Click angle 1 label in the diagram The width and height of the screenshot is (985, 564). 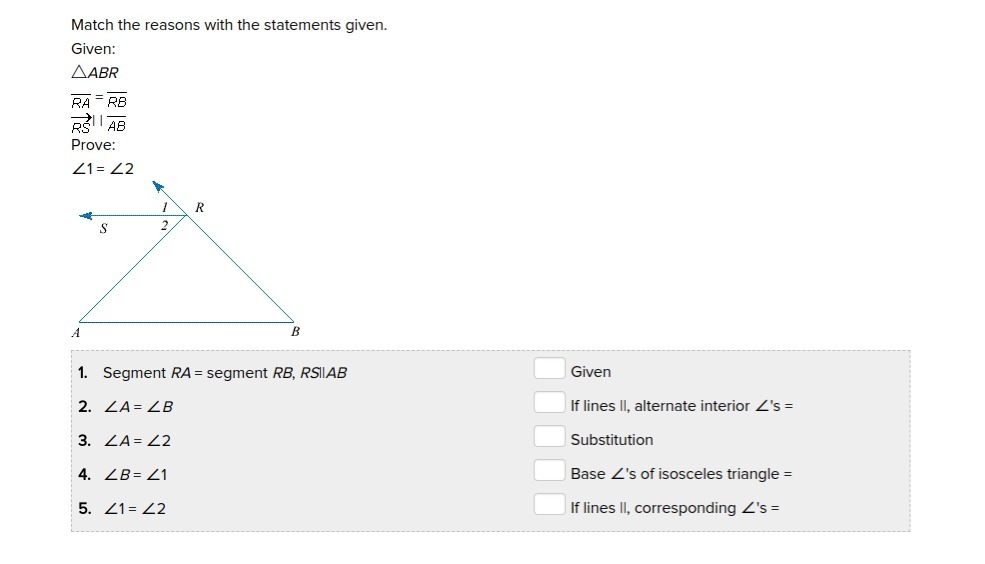165,207
